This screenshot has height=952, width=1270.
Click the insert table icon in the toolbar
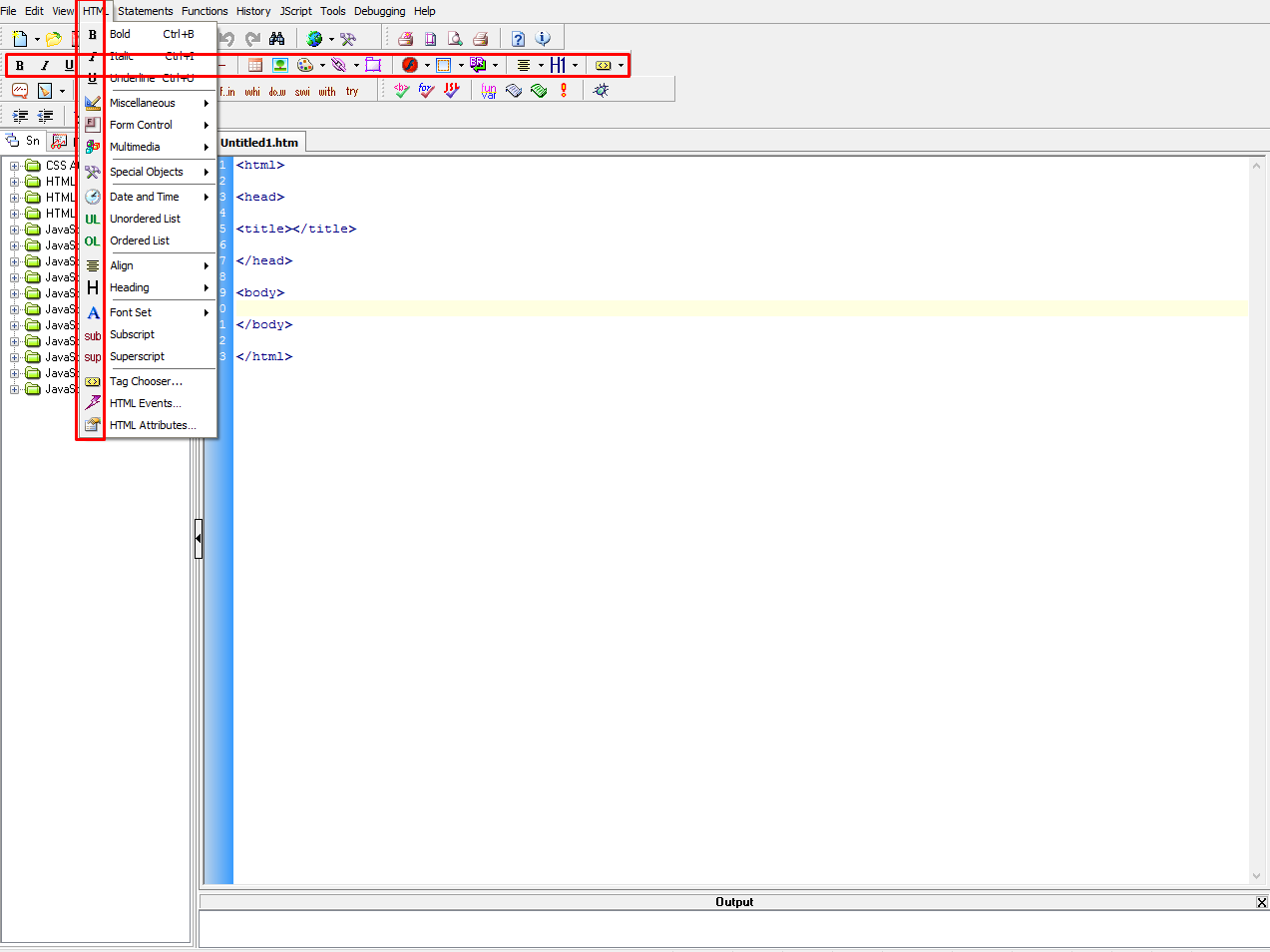point(255,66)
